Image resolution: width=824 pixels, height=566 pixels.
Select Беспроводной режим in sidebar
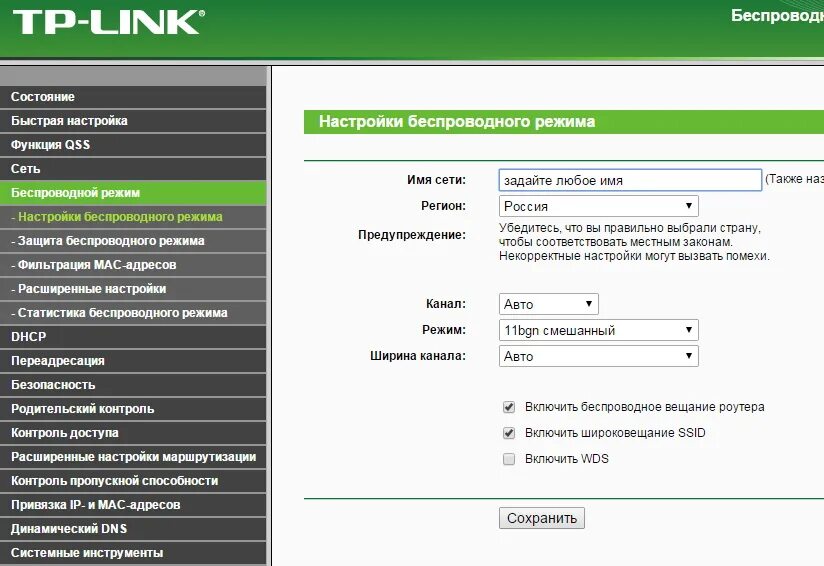(x=133, y=193)
